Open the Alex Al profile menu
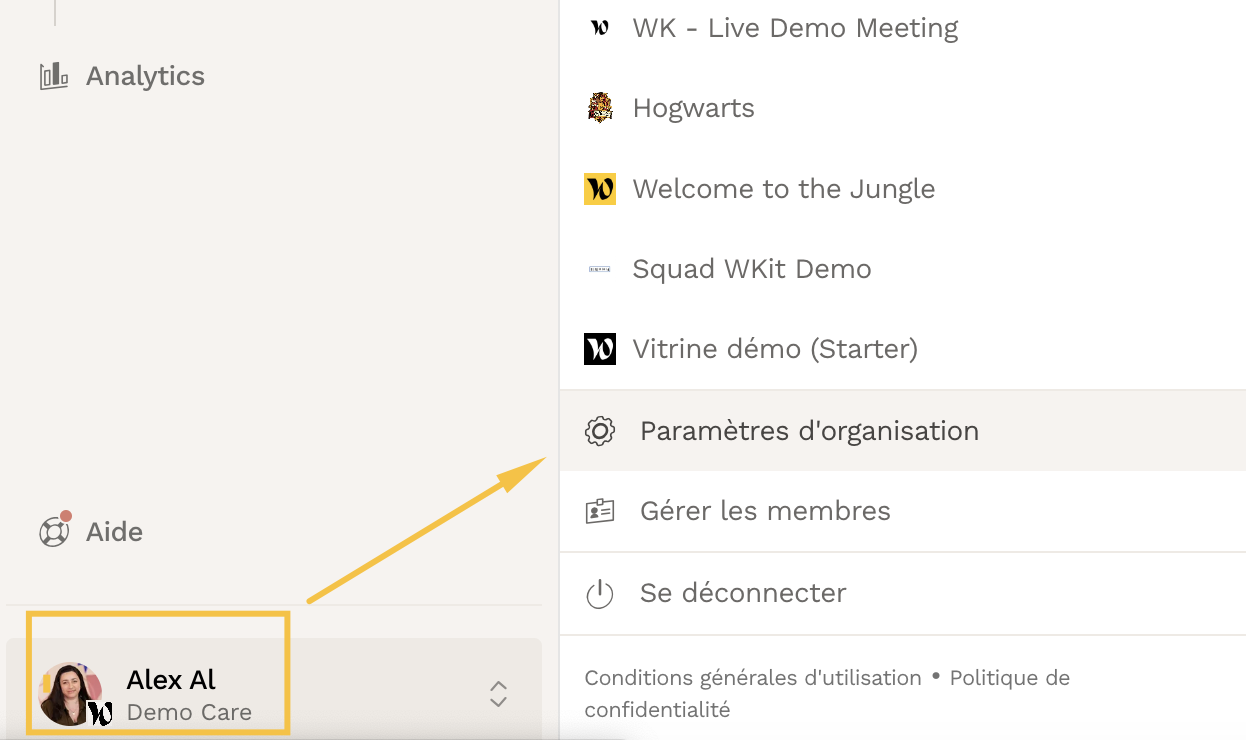This screenshot has width=1246, height=740. pyautogui.click(x=274, y=689)
